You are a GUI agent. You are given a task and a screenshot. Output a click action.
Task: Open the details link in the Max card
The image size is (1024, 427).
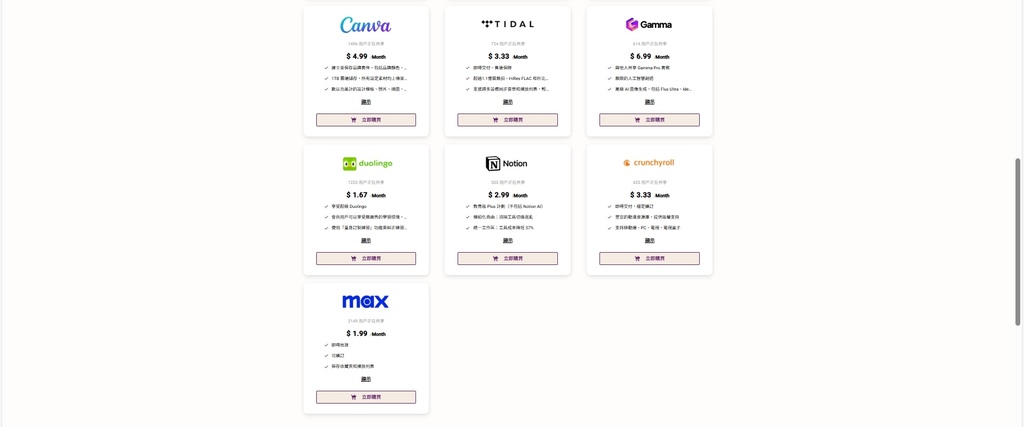tap(366, 379)
